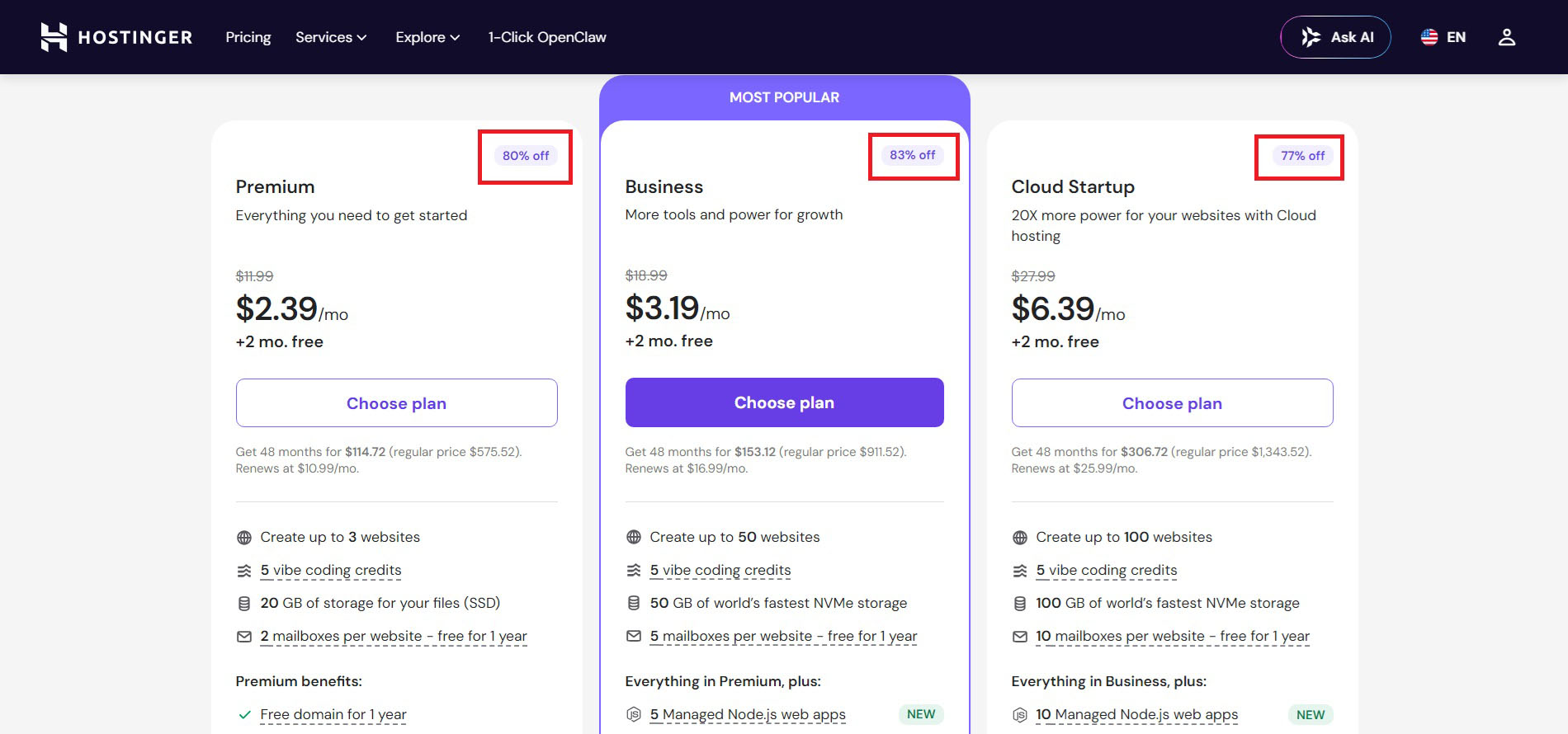This screenshot has width=1568, height=734.
Task: Open the Pricing menu item
Action: (248, 37)
